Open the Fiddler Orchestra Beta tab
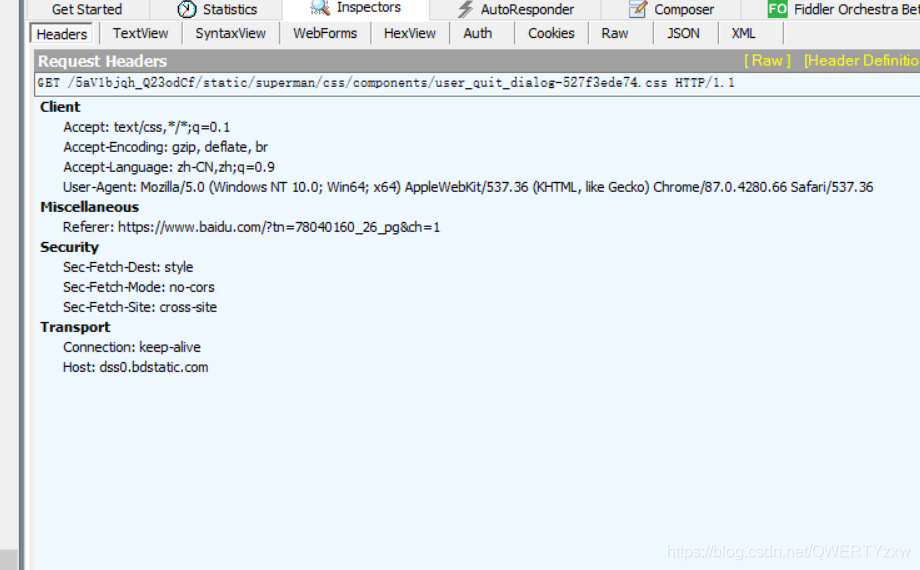This screenshot has height=570, width=920. tap(831, 9)
